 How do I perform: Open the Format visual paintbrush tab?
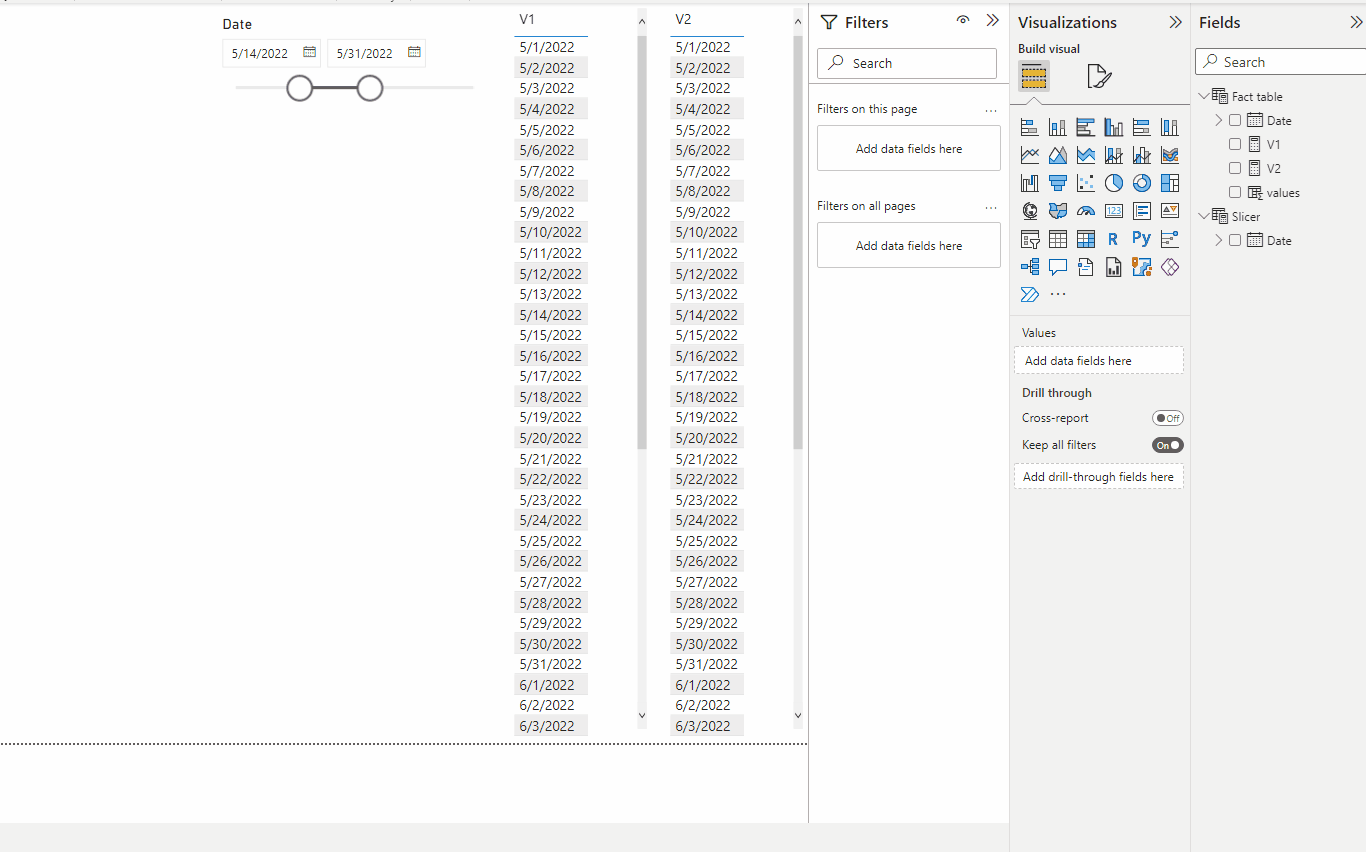(x=1099, y=76)
